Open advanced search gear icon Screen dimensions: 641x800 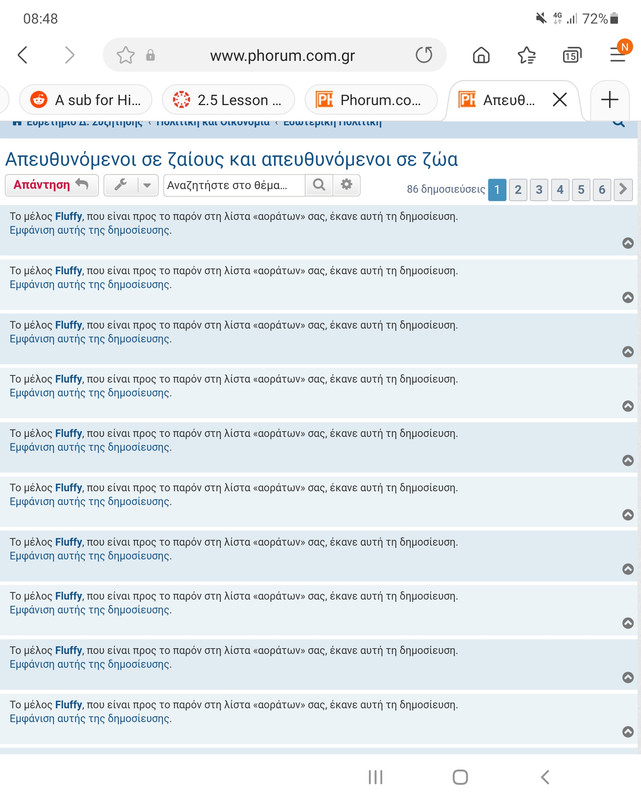tap(347, 185)
